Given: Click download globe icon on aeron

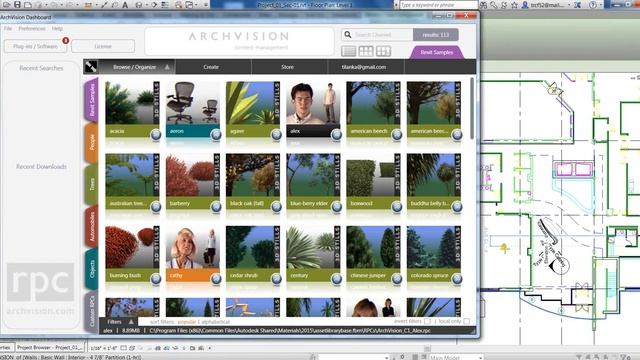Looking at the screenshot, I should click(x=216, y=134).
